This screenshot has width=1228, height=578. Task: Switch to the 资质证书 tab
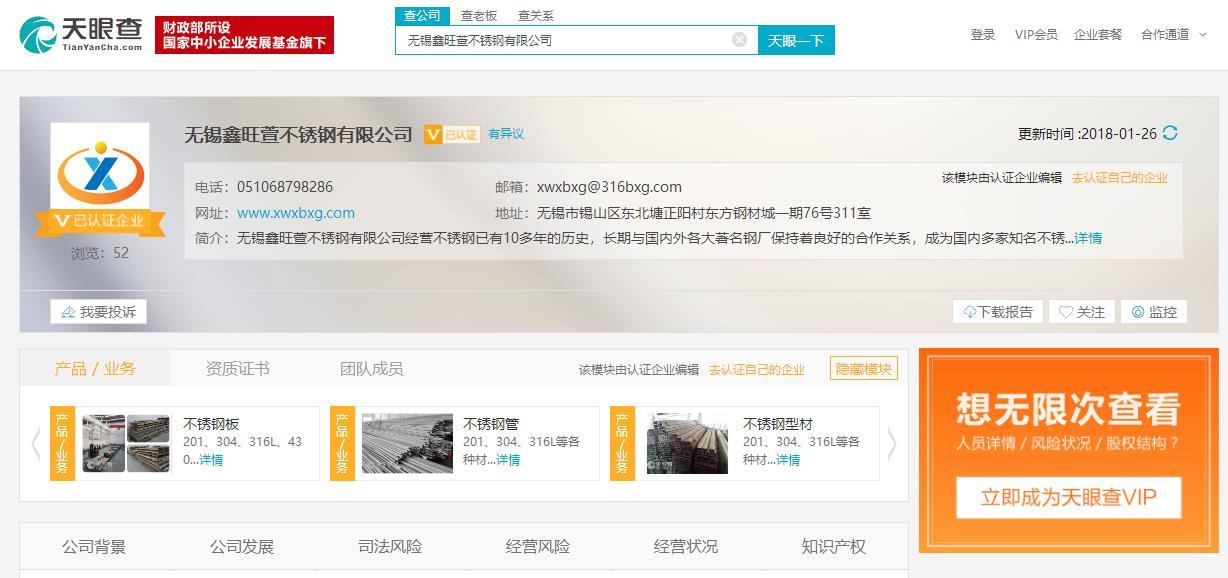238,368
